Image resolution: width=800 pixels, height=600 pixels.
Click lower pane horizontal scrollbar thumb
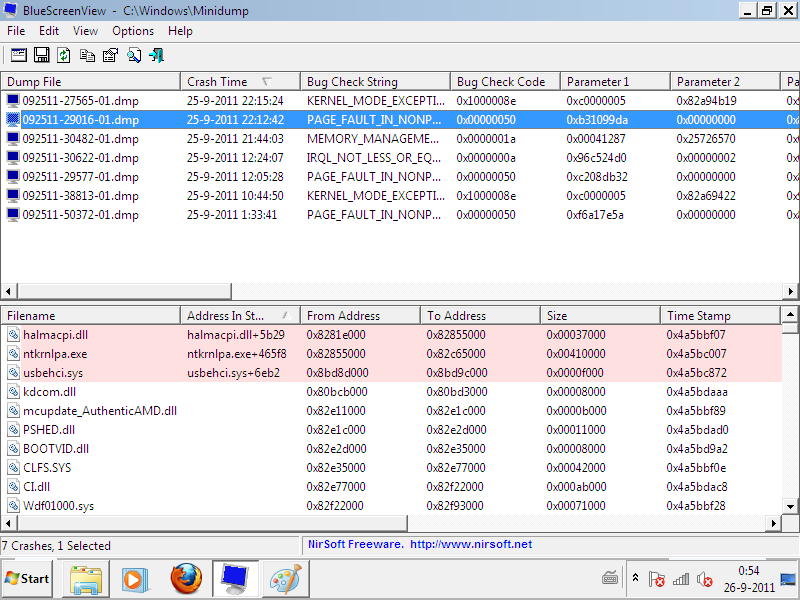tap(212, 523)
